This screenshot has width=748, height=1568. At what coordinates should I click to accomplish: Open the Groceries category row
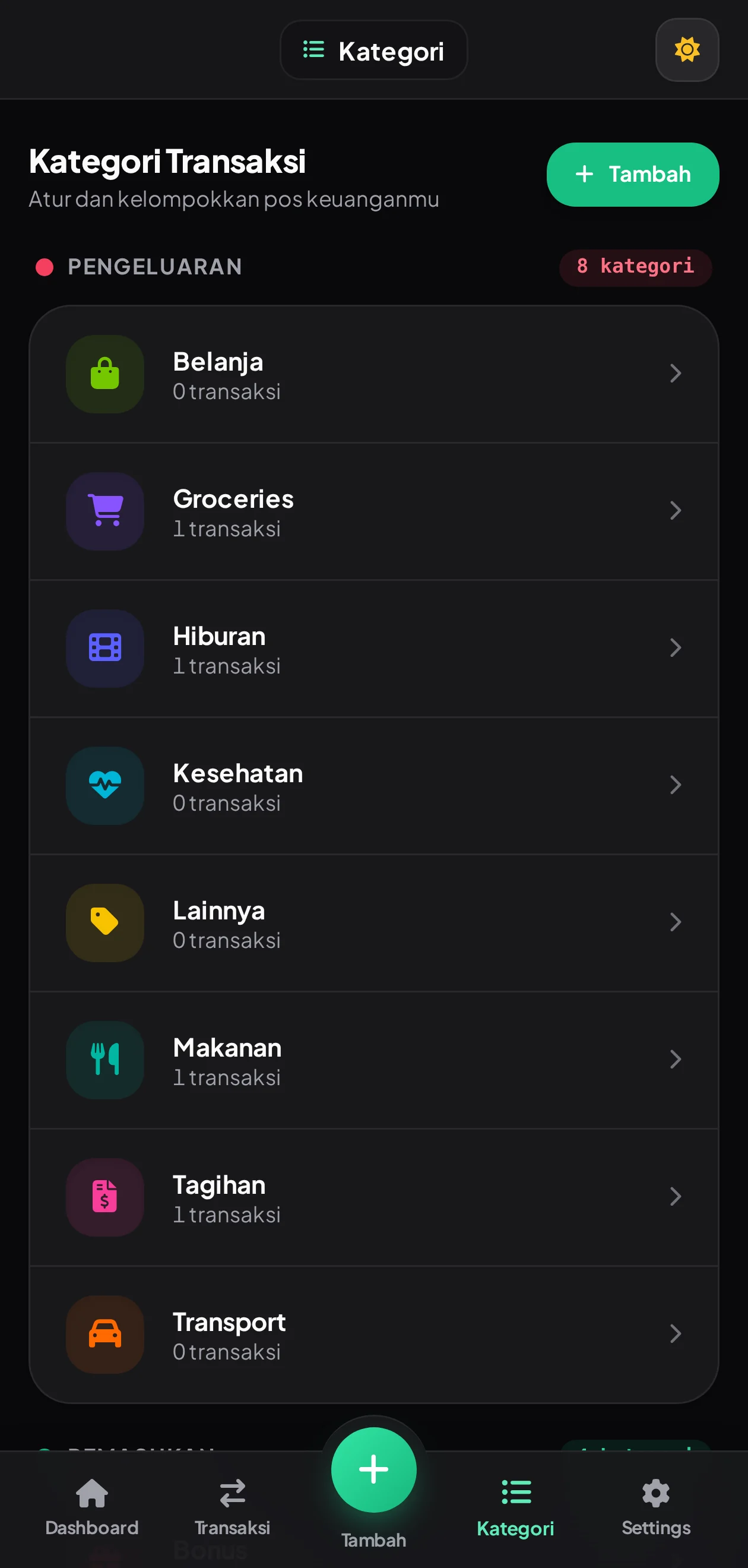pyautogui.click(x=373, y=511)
